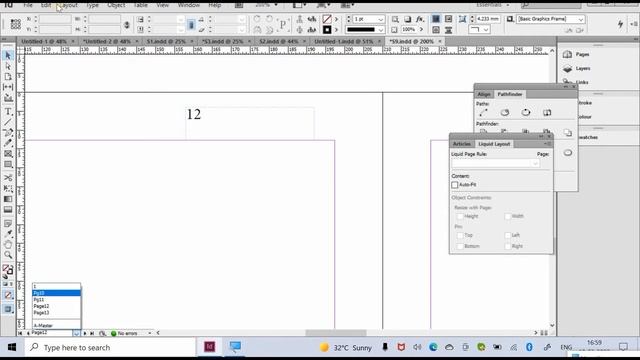This screenshot has height=360, width=640.
Task: Select the Zoom tool
Action: 8,255
